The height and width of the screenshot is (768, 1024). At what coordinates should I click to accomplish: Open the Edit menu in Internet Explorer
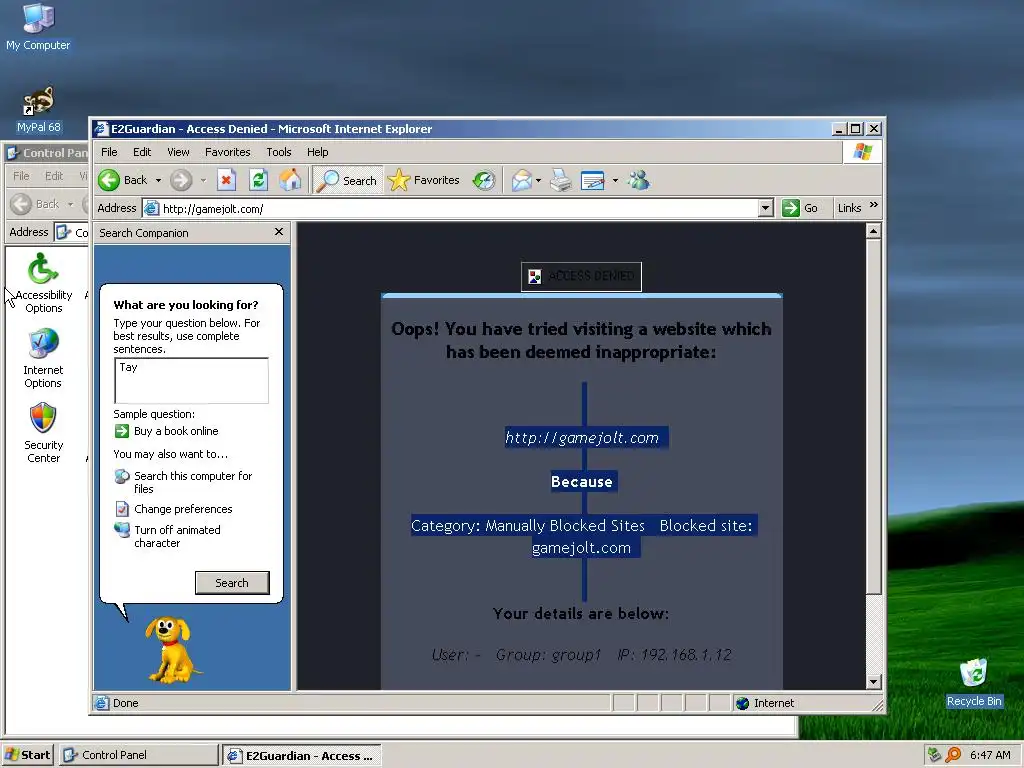coord(142,152)
